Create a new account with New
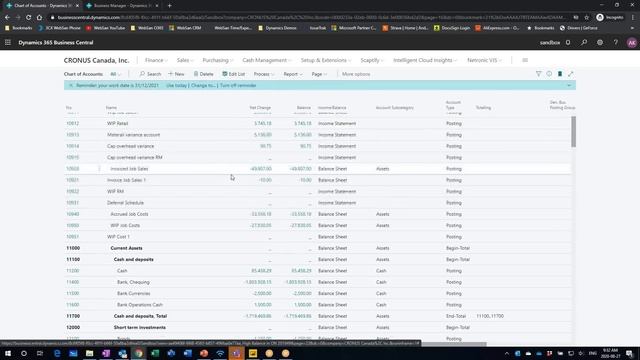The image size is (640, 360). (x=176, y=74)
